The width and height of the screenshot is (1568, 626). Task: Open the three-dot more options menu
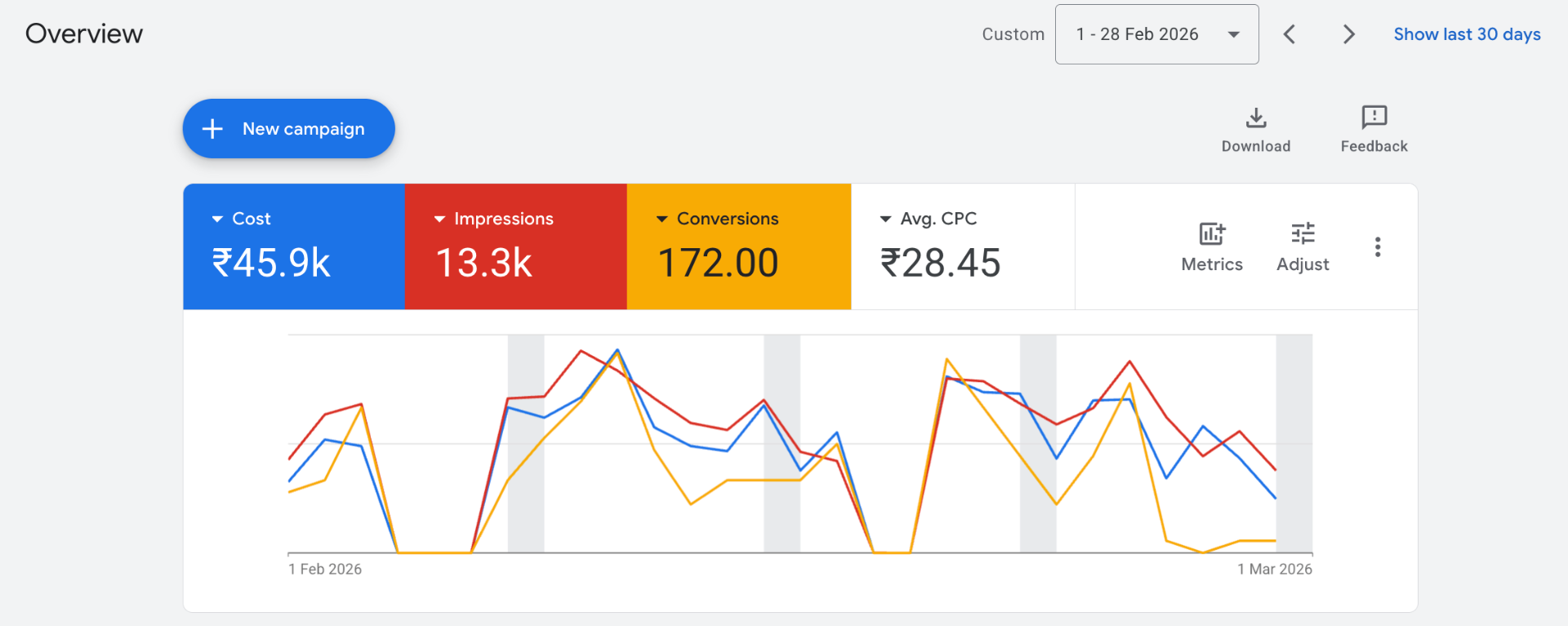tap(1378, 247)
